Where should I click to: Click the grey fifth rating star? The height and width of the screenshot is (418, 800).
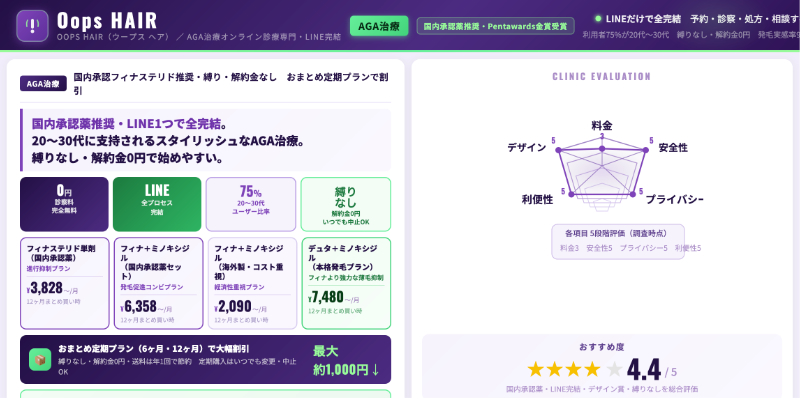614,369
